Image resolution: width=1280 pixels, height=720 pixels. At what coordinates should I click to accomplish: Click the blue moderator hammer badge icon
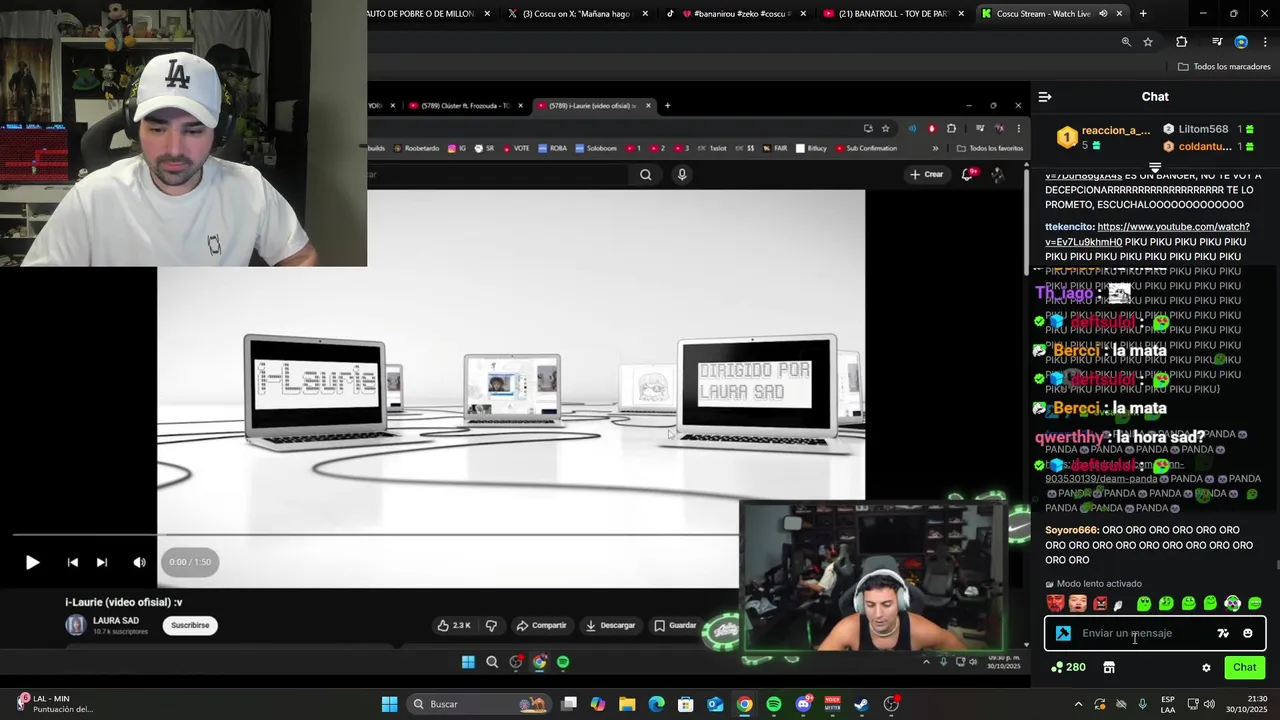pos(1063,633)
